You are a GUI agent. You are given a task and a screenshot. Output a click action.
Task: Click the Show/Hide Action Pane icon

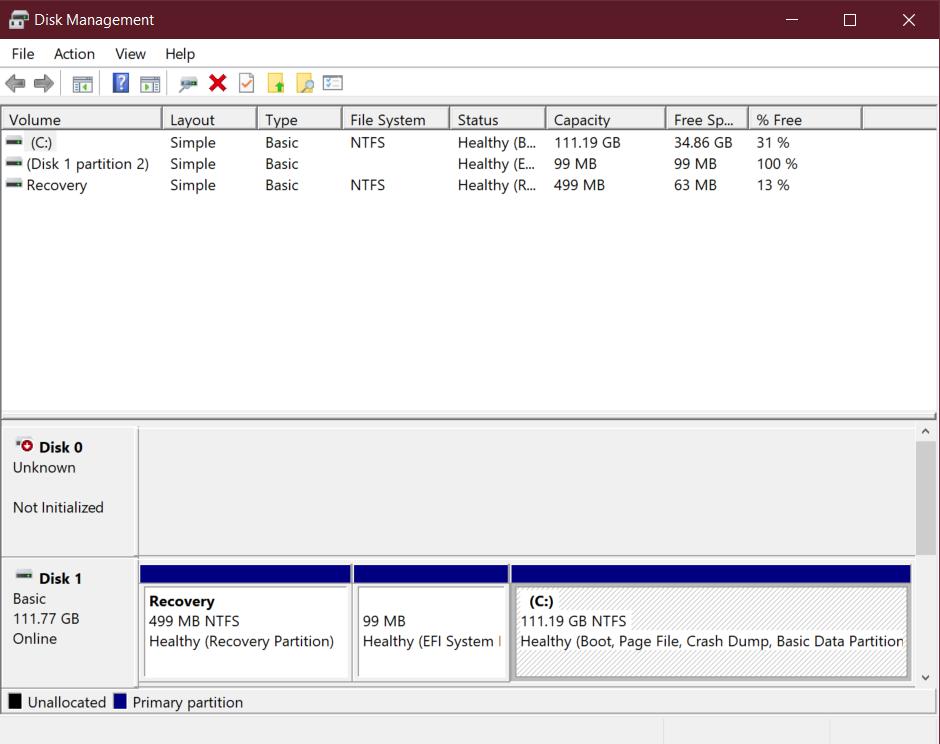click(150, 84)
